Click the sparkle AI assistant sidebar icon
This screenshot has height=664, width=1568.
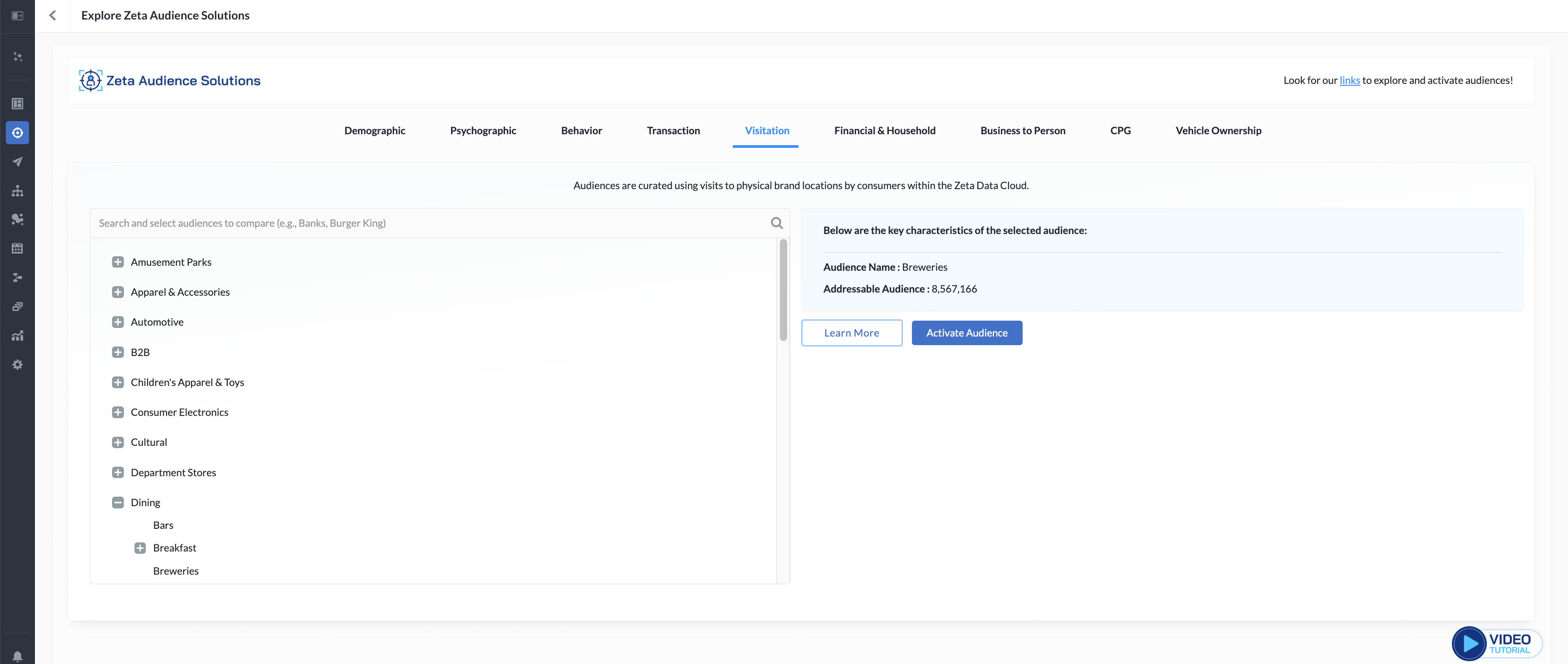18,57
